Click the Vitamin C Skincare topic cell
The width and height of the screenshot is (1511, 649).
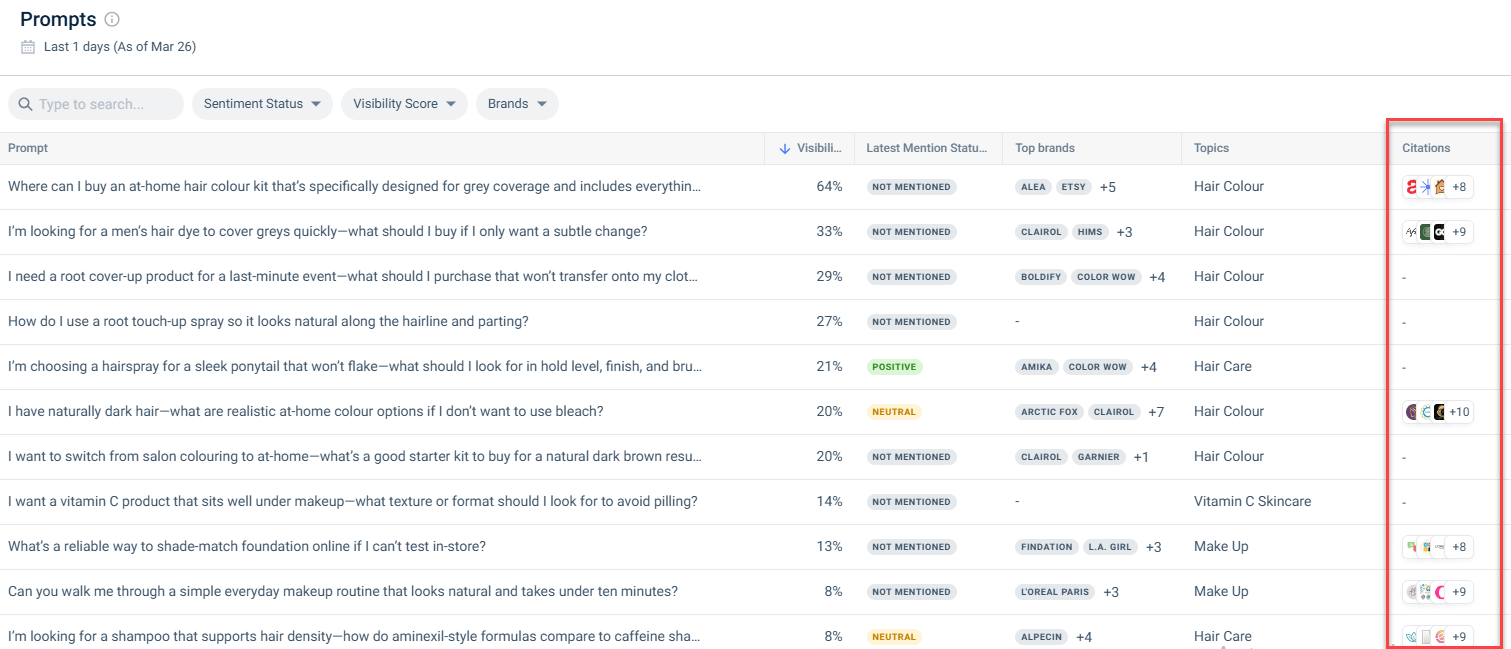point(1252,501)
